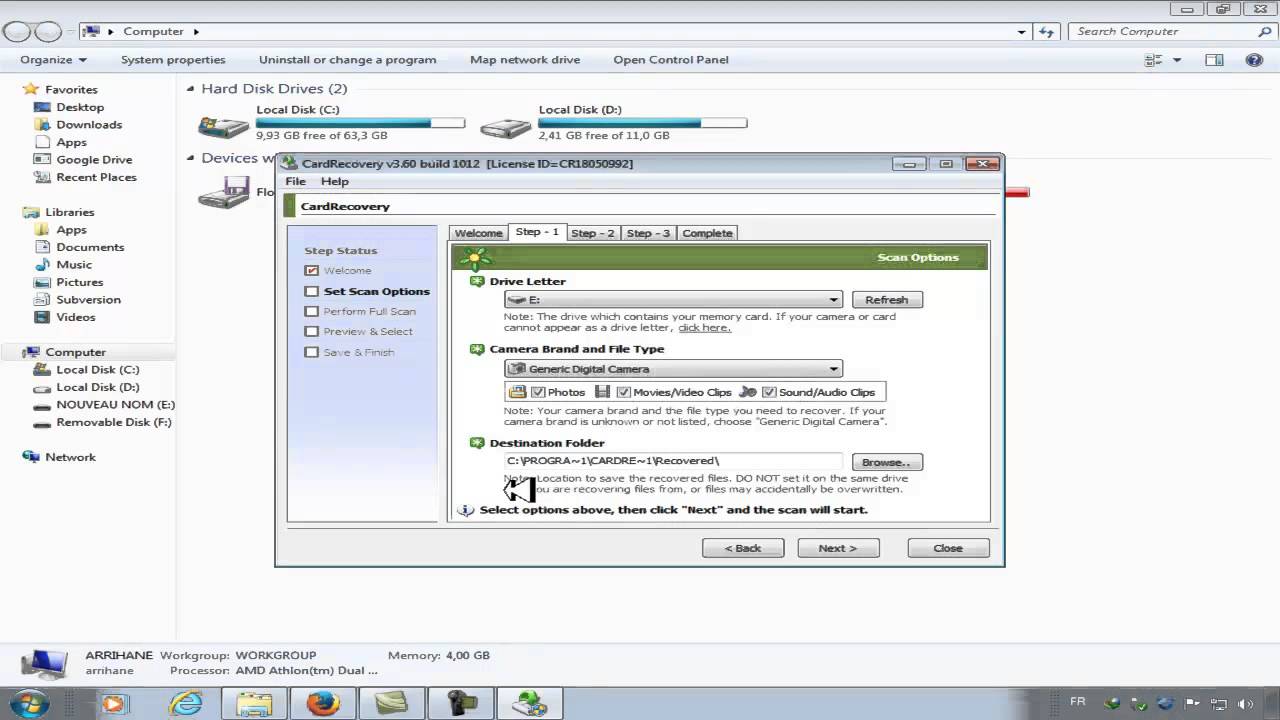1280x720 pixels.
Task: Open the address bar history dropdown
Action: (1022, 32)
